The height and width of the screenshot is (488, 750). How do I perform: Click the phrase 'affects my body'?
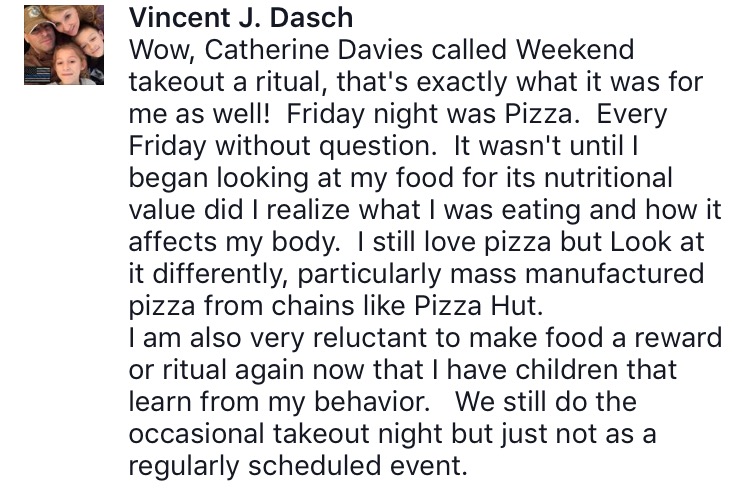(233, 242)
